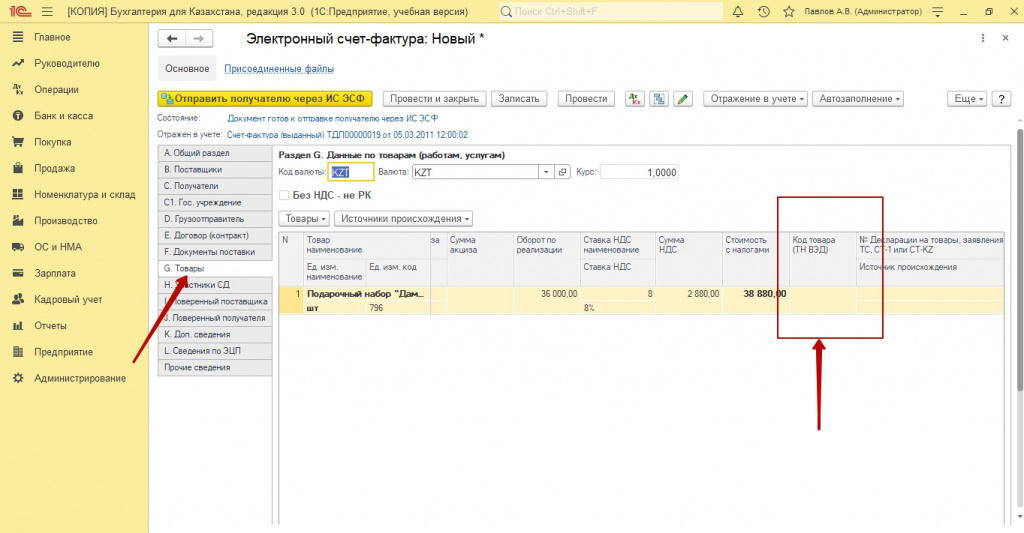Select K. Доп. сведения tab
This screenshot has height=533, width=1024.
pos(215,334)
